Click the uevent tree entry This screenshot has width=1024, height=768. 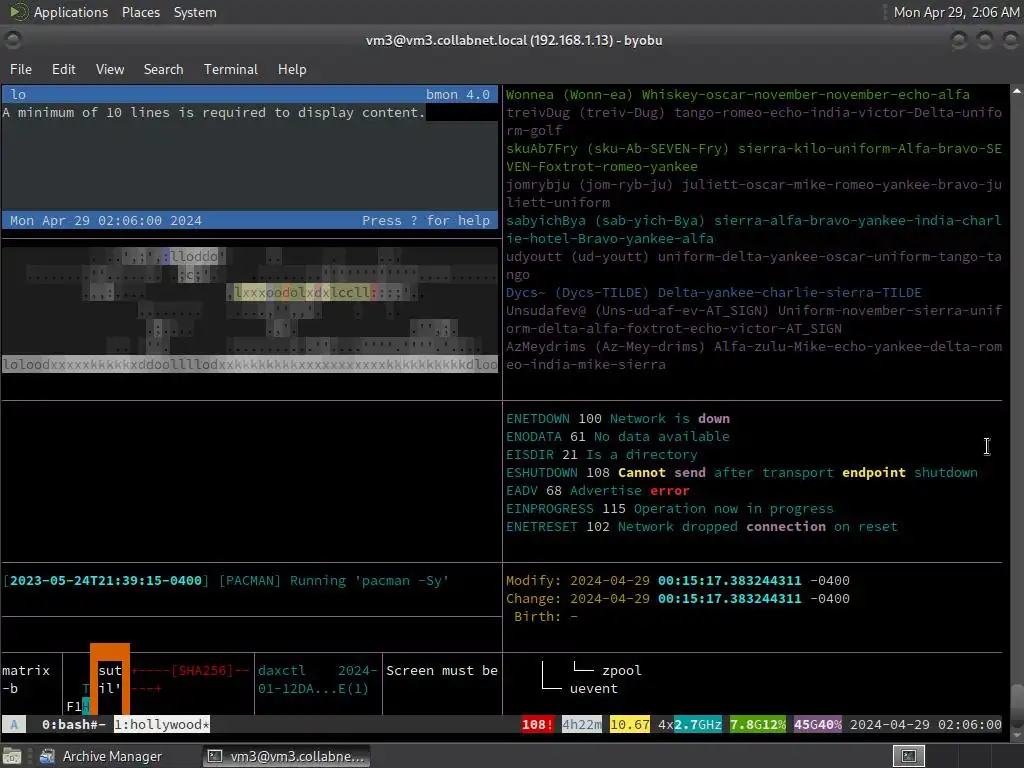[593, 688]
